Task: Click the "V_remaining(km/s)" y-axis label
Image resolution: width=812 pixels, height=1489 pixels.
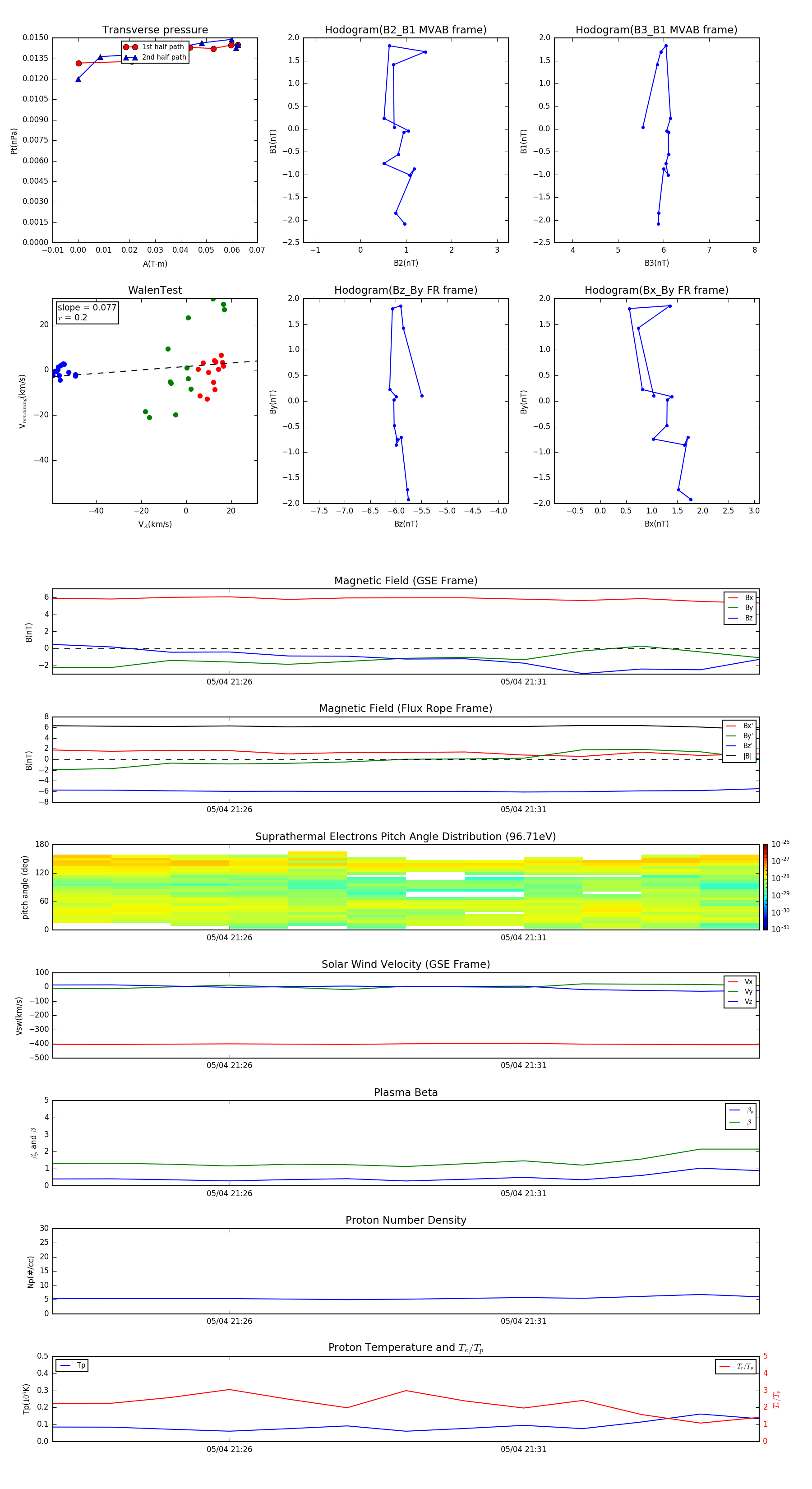Action: pyautogui.click(x=22, y=401)
